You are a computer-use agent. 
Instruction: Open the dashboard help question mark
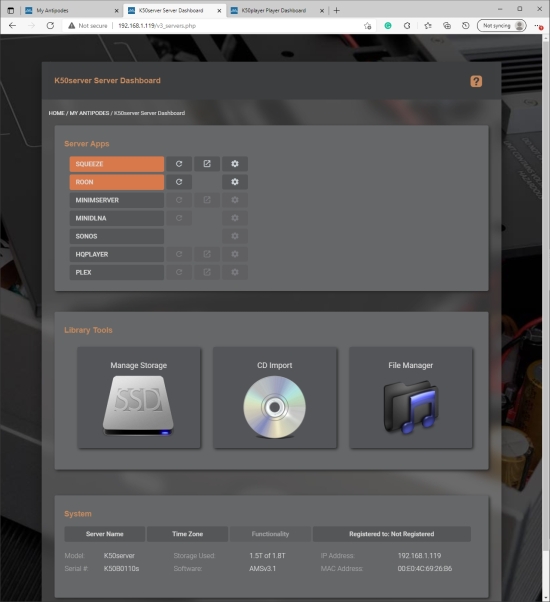476,81
